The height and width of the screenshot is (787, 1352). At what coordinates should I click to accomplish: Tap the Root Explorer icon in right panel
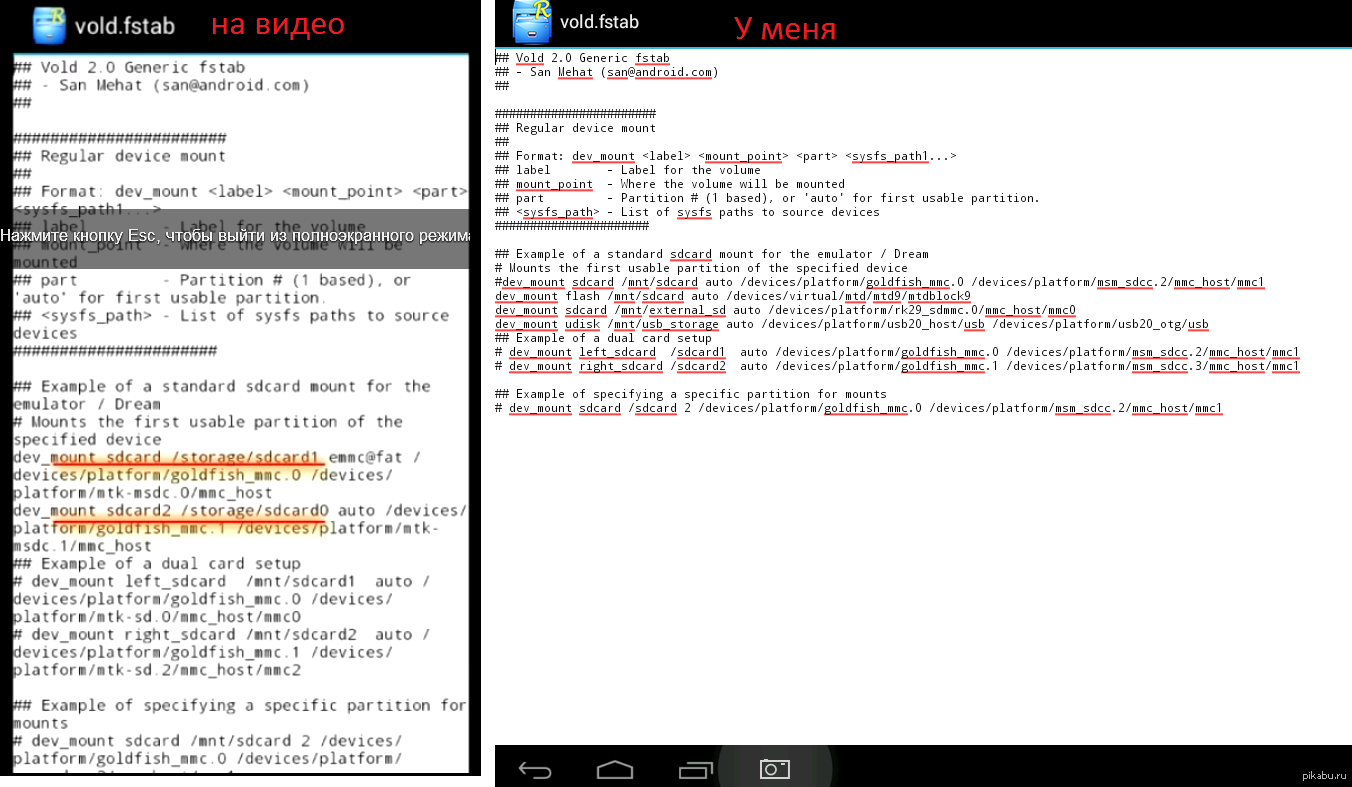click(x=532, y=21)
